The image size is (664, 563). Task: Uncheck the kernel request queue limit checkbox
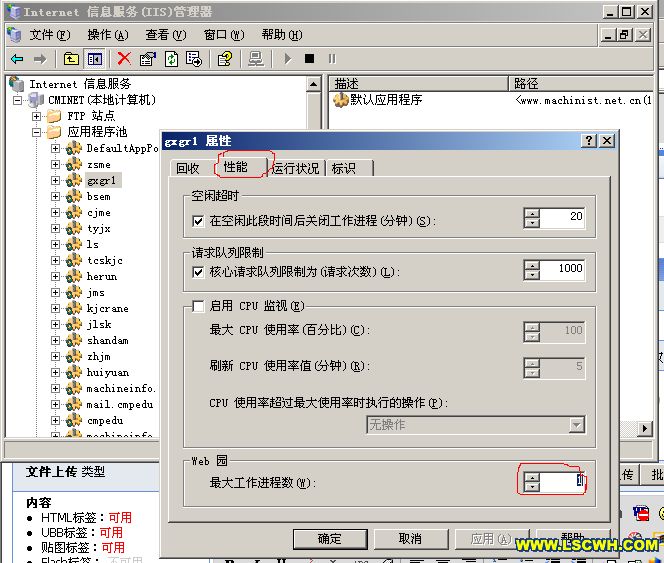pyautogui.click(x=198, y=272)
